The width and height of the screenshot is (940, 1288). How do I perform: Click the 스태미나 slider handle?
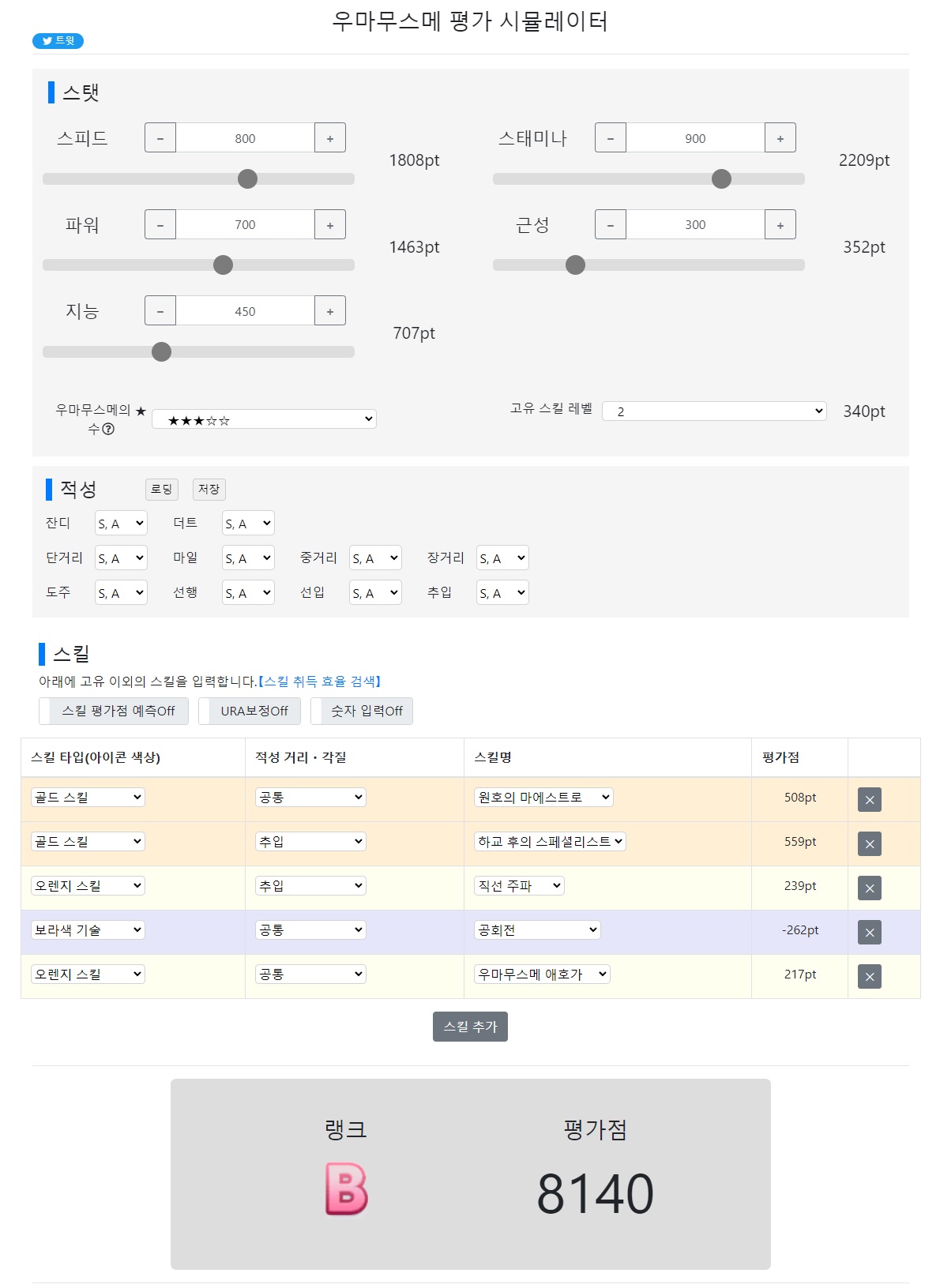(x=721, y=179)
